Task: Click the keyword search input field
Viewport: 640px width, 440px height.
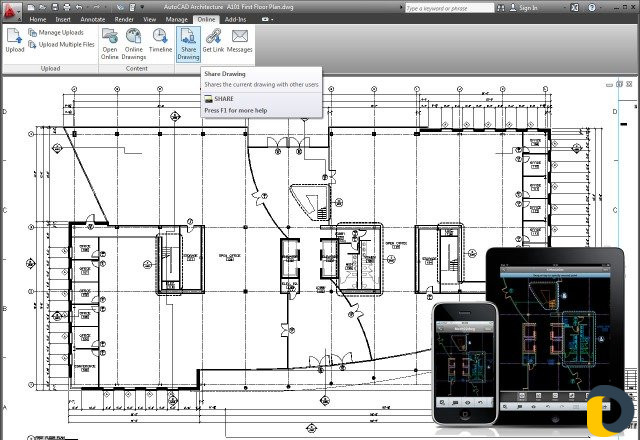Action: [449, 8]
